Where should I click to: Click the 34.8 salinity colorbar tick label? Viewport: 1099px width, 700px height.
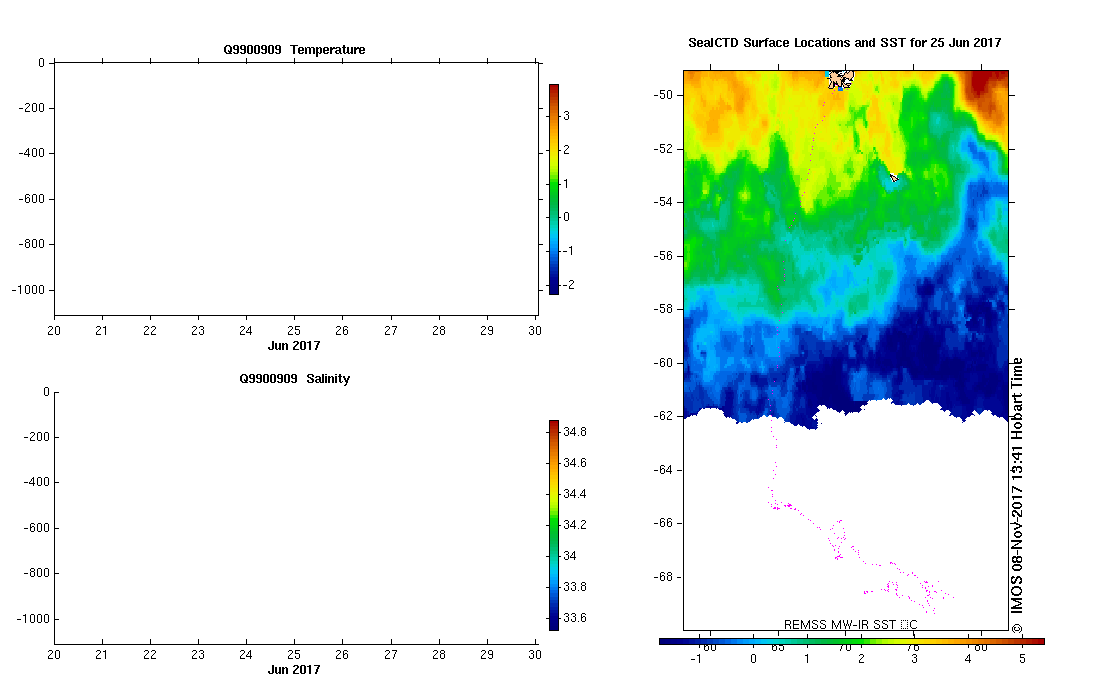(575, 432)
